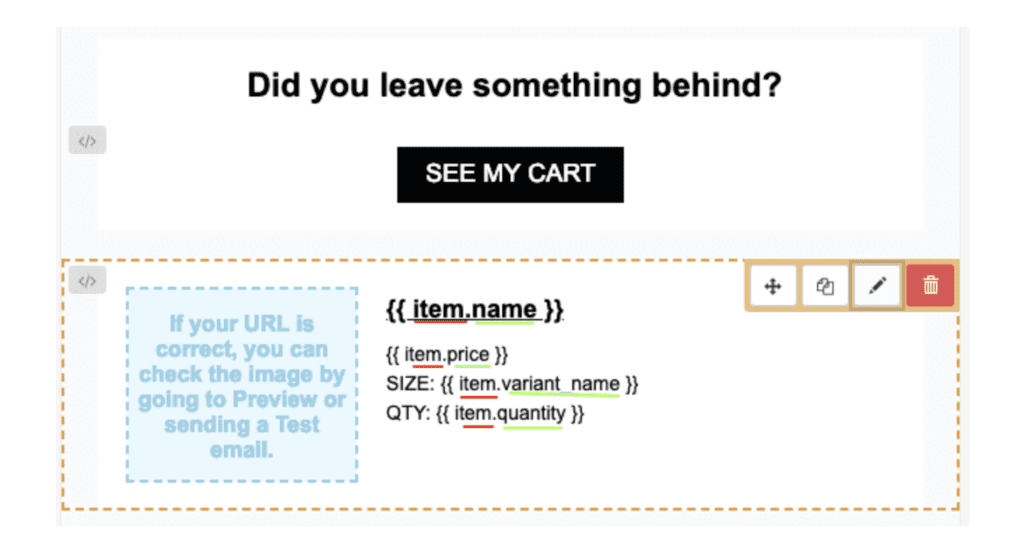Open code view icon beside header block
The width and height of the screenshot is (1024, 547).
[88, 140]
